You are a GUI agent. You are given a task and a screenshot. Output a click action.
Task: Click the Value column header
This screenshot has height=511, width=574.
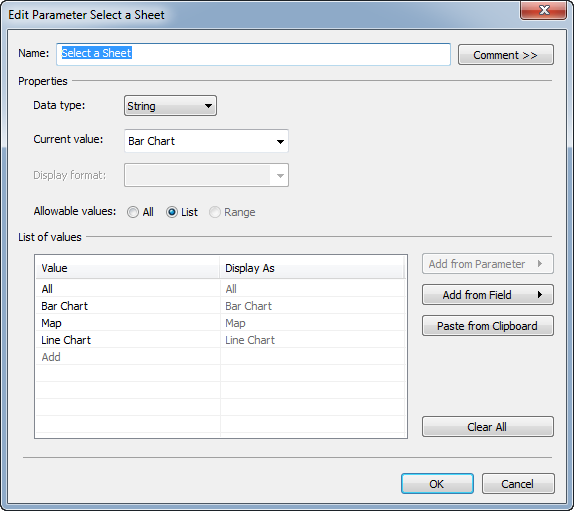pos(128,268)
